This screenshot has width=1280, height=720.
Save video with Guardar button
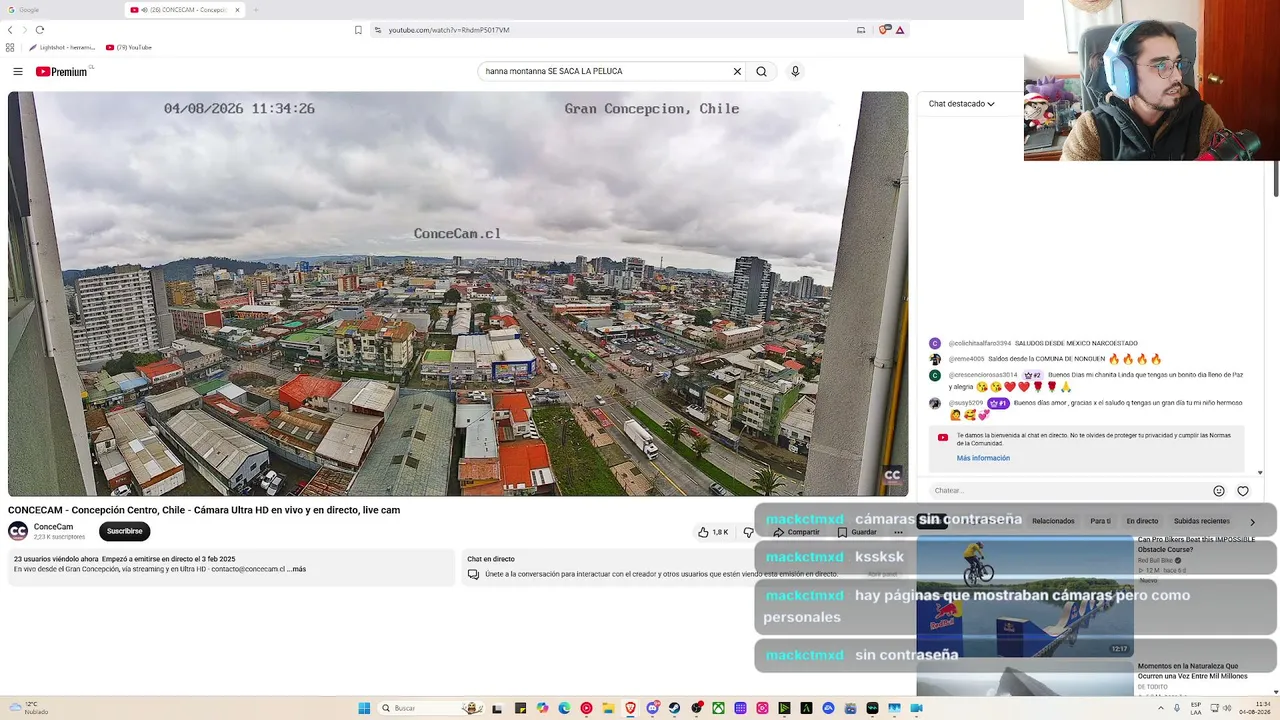tap(857, 532)
